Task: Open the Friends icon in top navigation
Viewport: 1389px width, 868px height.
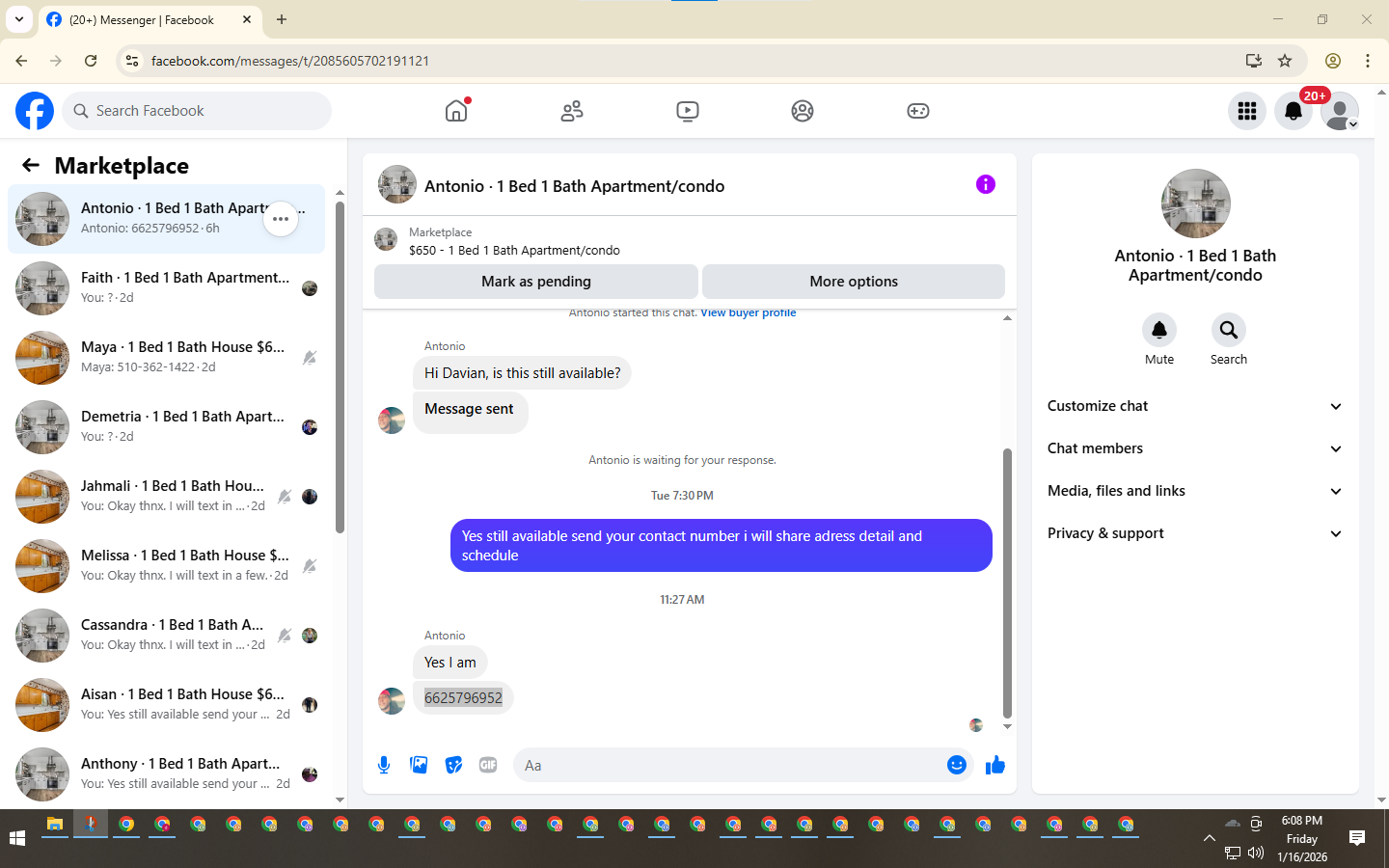Action: 572,111
